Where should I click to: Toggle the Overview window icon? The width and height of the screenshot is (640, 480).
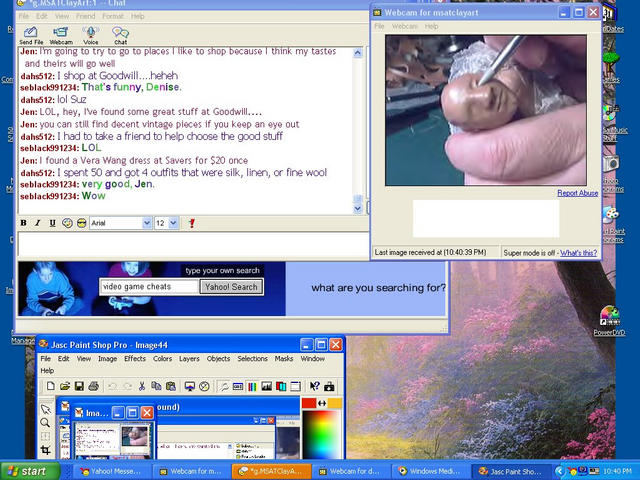296,386
